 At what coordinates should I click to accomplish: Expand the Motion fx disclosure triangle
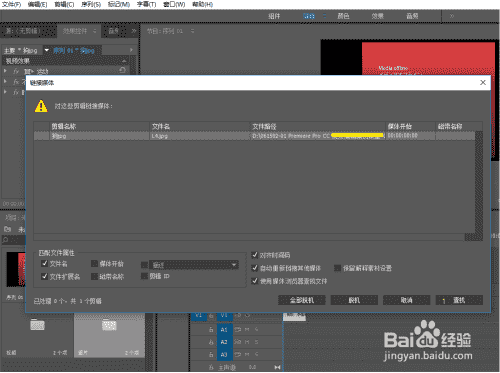[x=5, y=71]
